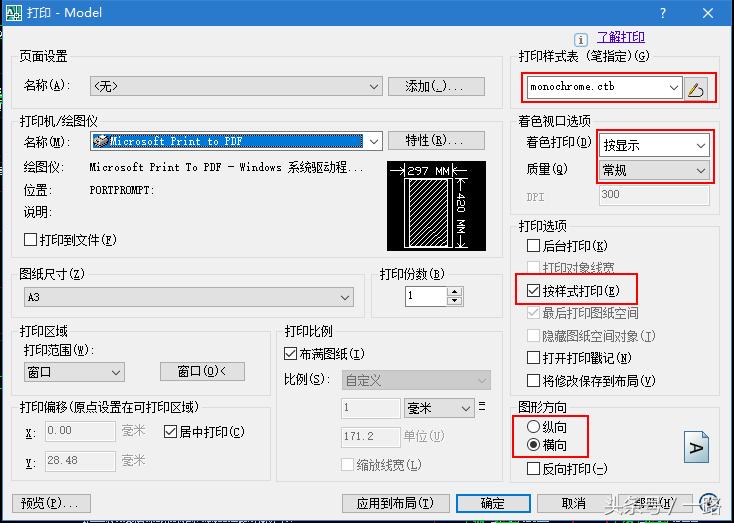Open the 打印范围 窗口 dropdown
This screenshot has width=734, height=523.
coord(74,372)
